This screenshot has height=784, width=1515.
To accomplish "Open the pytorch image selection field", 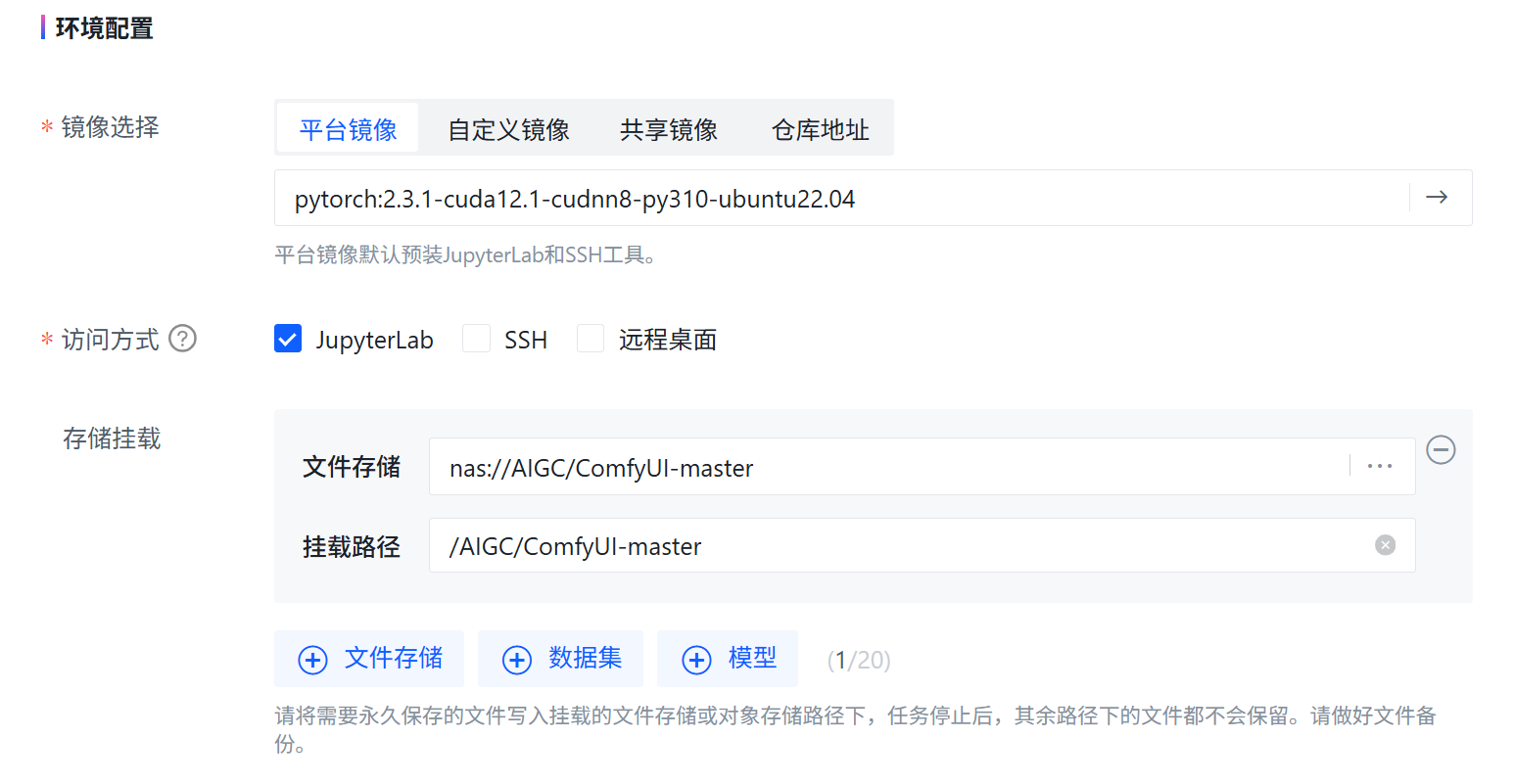I will coord(873,198).
